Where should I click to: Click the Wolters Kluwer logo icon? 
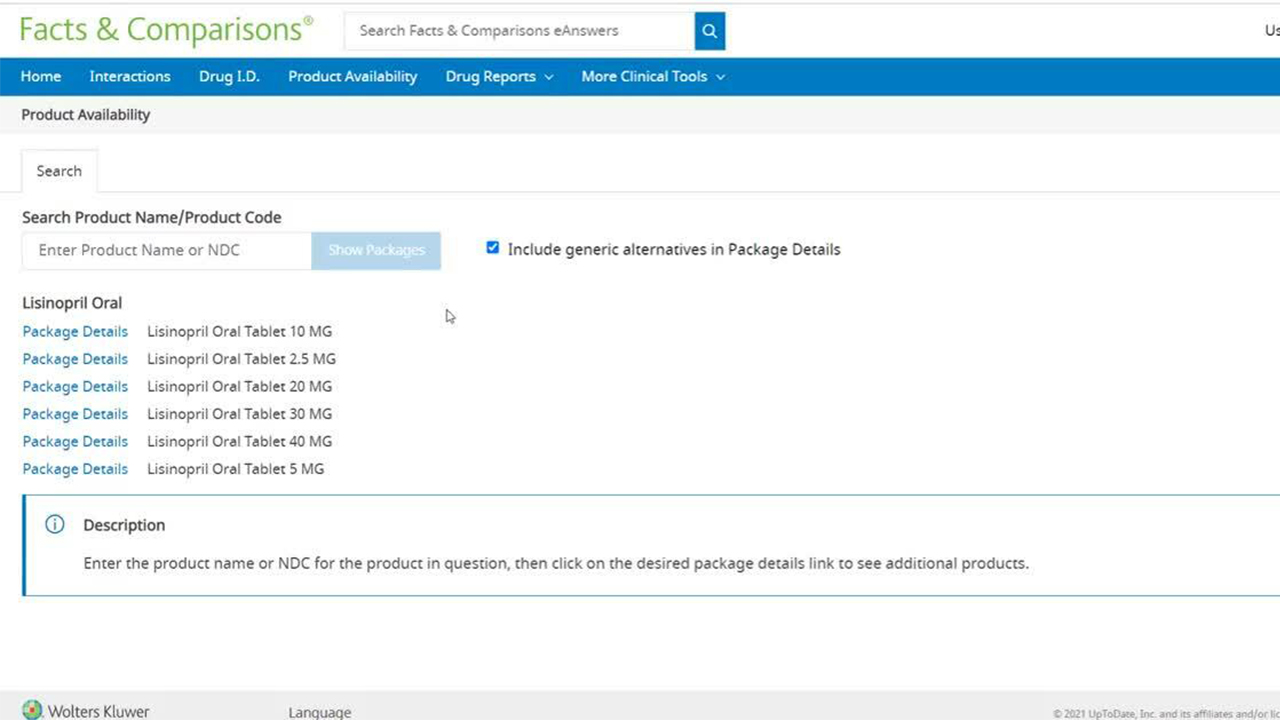coord(33,710)
